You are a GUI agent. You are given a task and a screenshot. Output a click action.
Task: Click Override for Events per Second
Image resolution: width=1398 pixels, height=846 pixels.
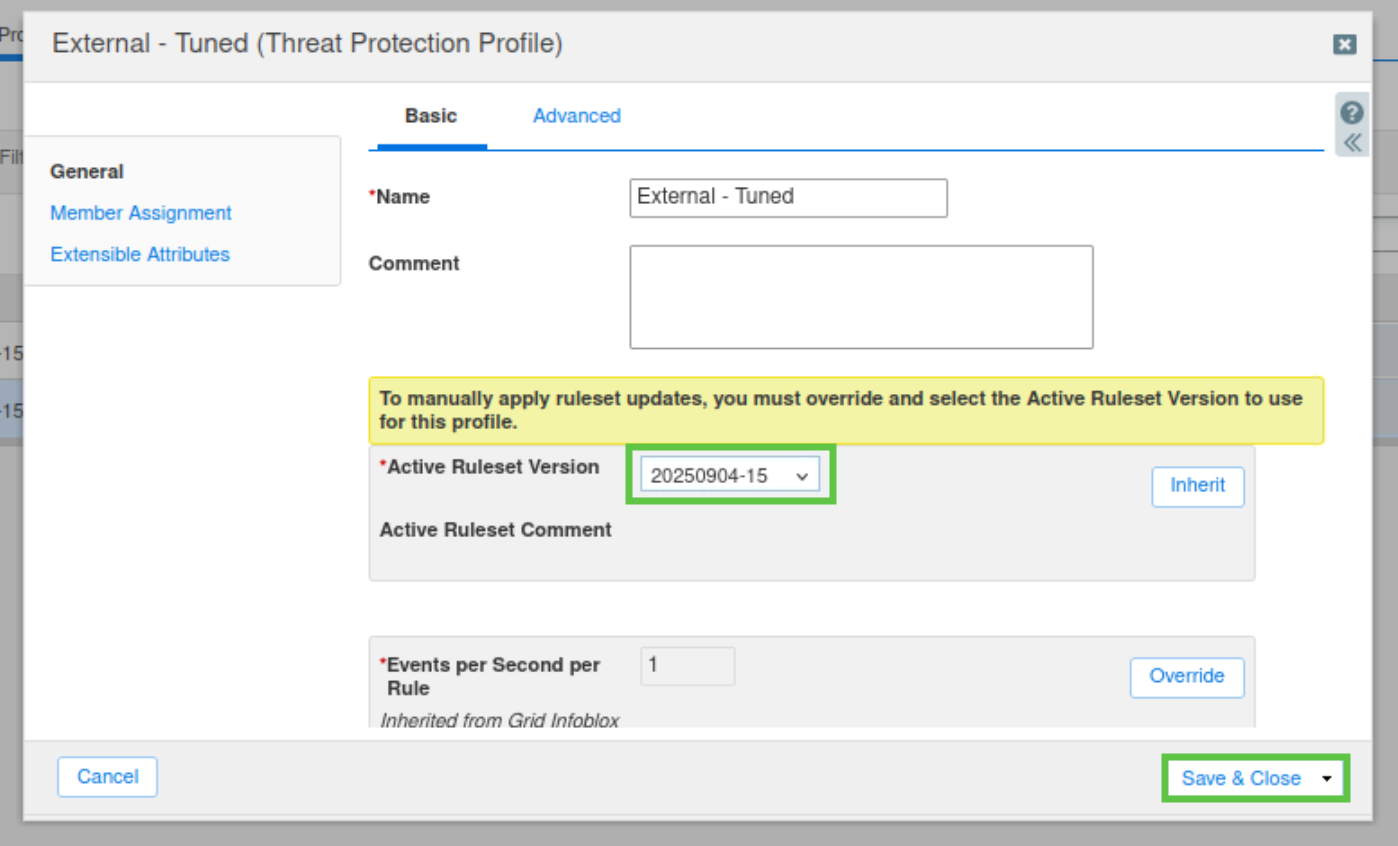tap(1186, 676)
